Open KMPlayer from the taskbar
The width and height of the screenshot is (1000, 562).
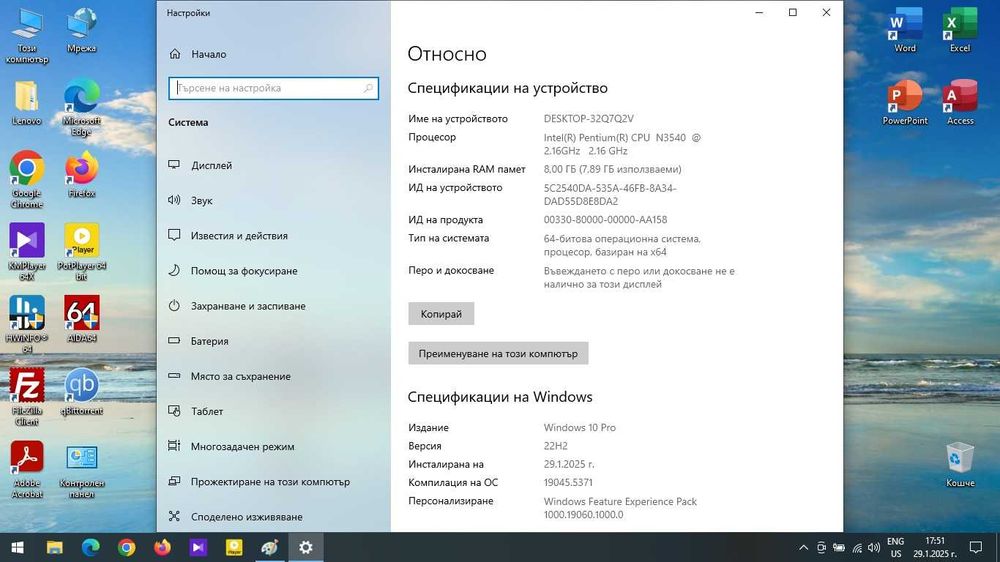(198, 547)
